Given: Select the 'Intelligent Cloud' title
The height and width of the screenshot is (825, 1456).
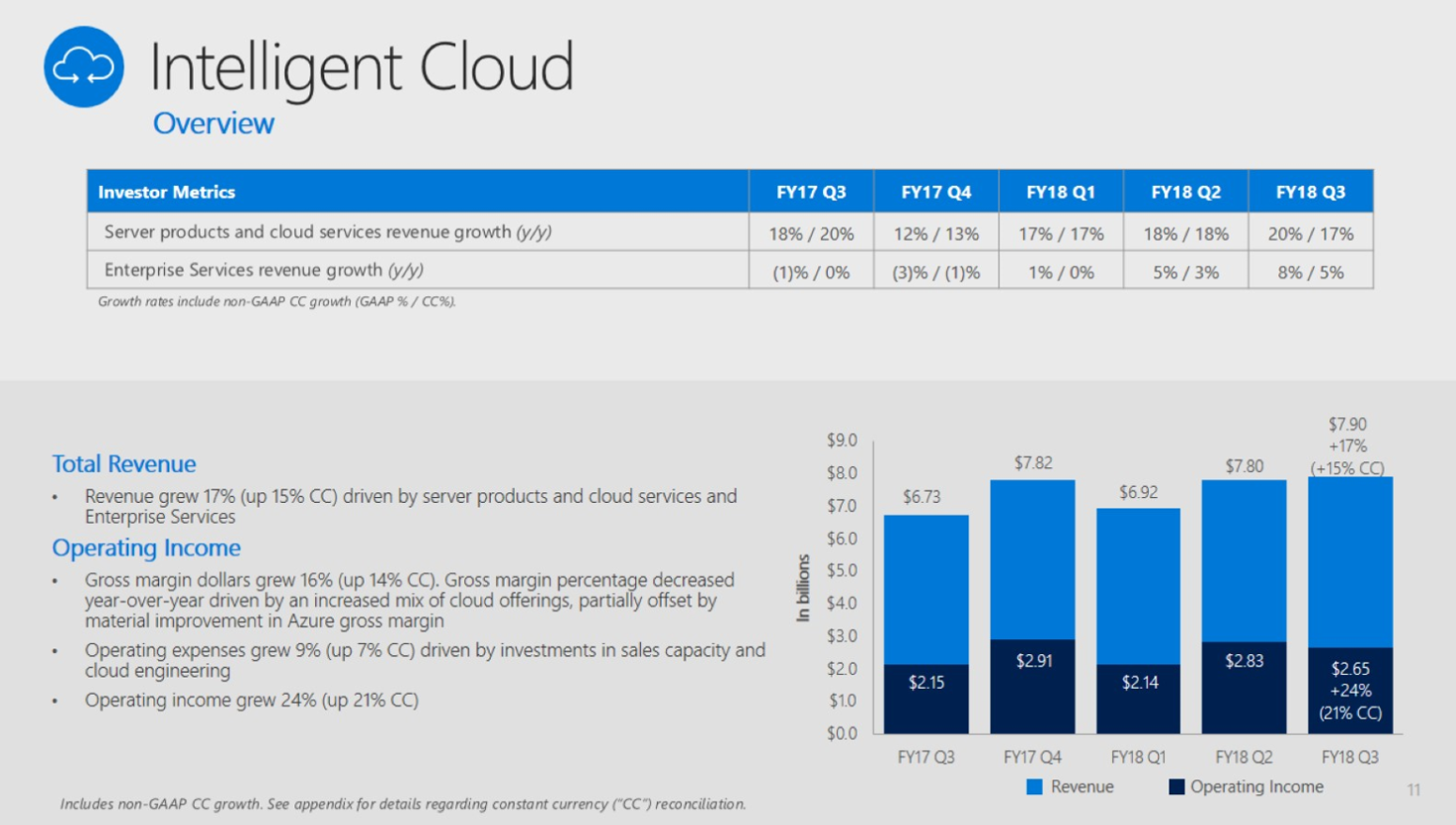Looking at the screenshot, I should (x=361, y=67).
